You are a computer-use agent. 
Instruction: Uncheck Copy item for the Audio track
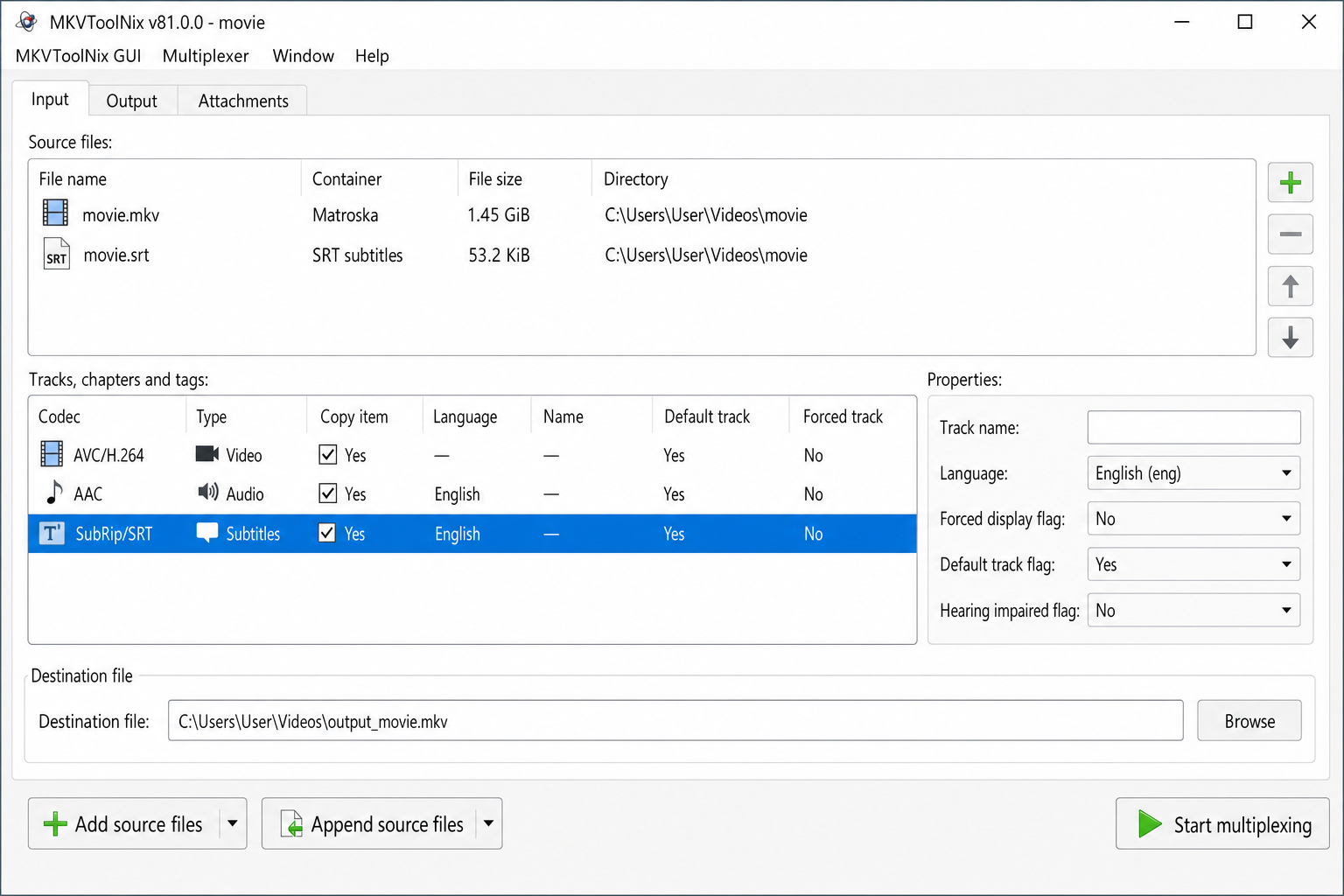click(327, 493)
